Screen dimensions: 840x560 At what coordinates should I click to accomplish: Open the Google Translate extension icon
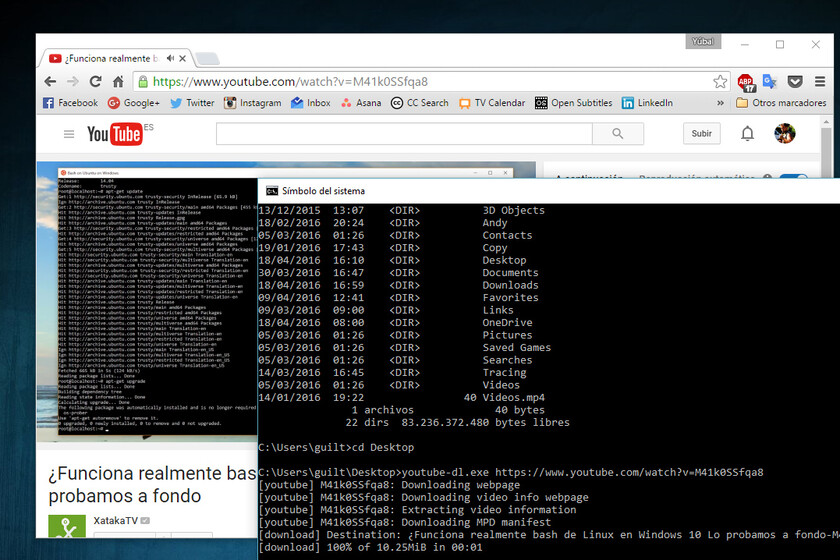(770, 81)
